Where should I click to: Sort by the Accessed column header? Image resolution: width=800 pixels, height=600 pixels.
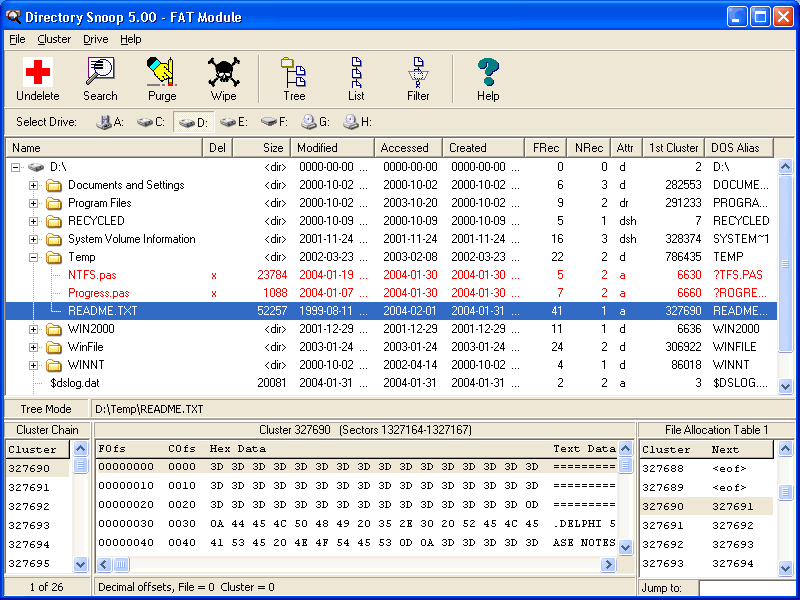click(408, 148)
